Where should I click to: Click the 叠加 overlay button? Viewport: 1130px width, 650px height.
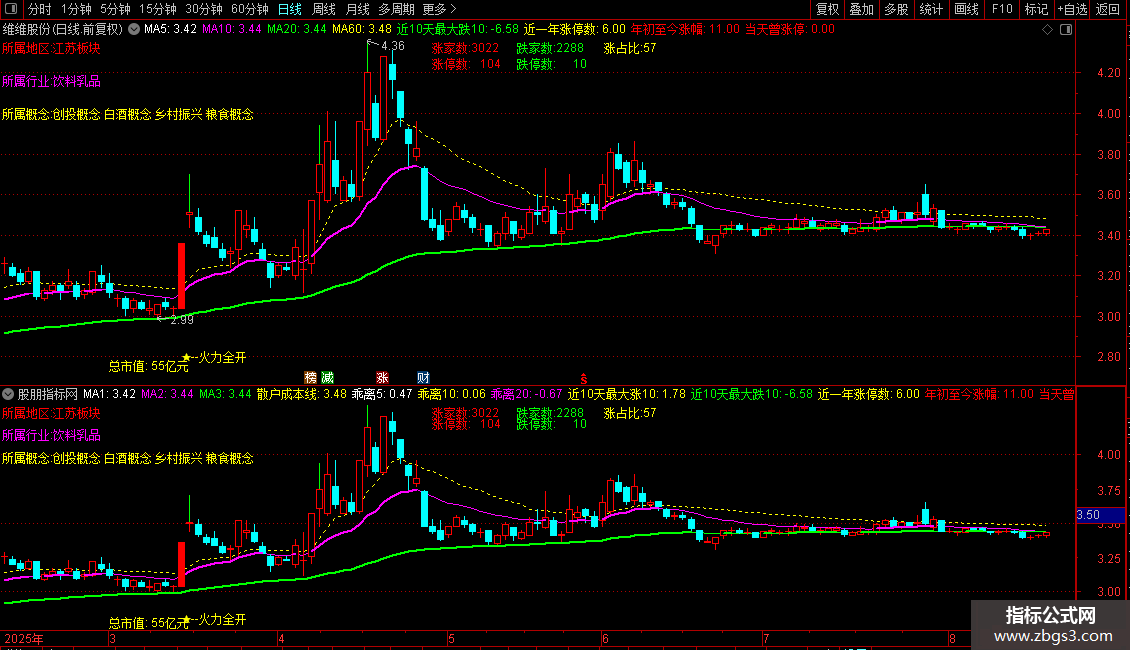pos(861,9)
